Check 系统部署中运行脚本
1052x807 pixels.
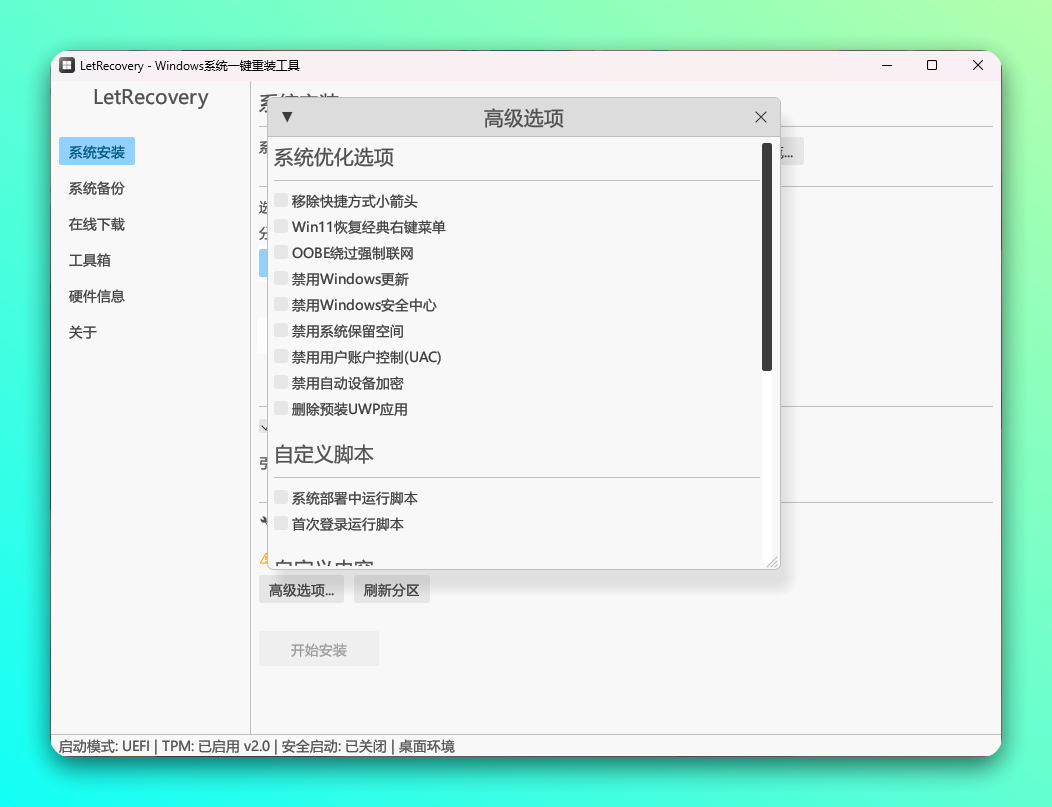click(x=281, y=498)
